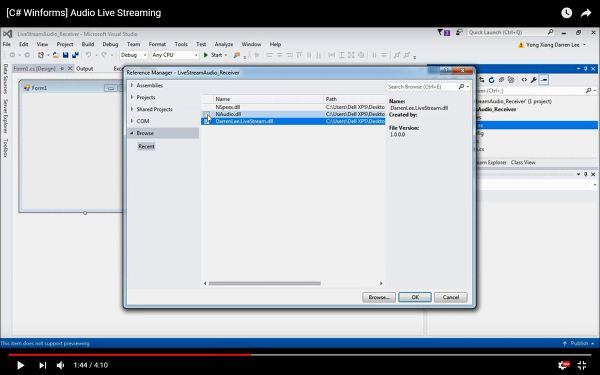Click the Open File toolbar icon
The width and height of the screenshot is (600, 375).
56,55
